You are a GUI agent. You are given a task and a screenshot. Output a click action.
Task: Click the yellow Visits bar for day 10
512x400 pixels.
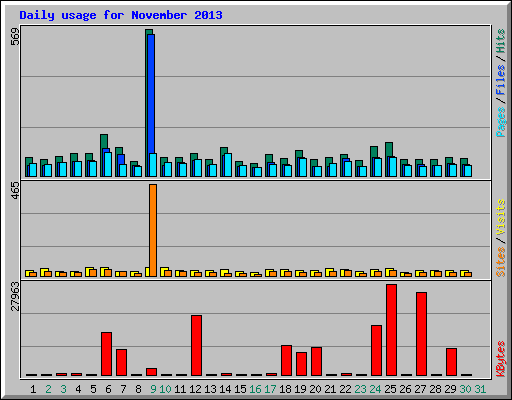[164, 269]
